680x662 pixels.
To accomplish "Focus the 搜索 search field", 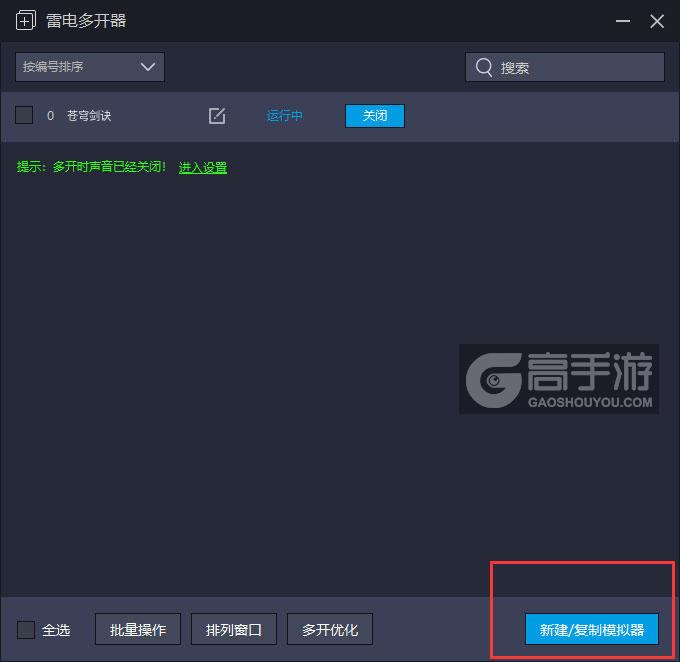I will (x=565, y=67).
